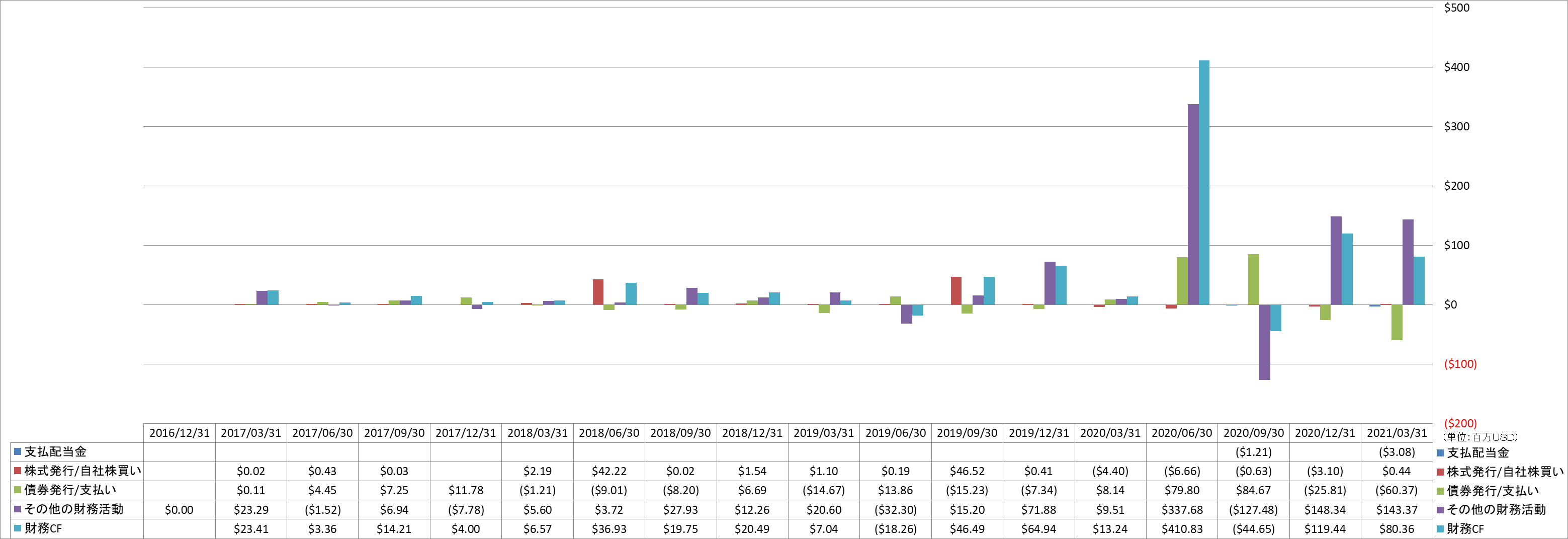Image resolution: width=1568 pixels, height=539 pixels.
Task: Select the $143.37 cell
Action: (x=1397, y=510)
